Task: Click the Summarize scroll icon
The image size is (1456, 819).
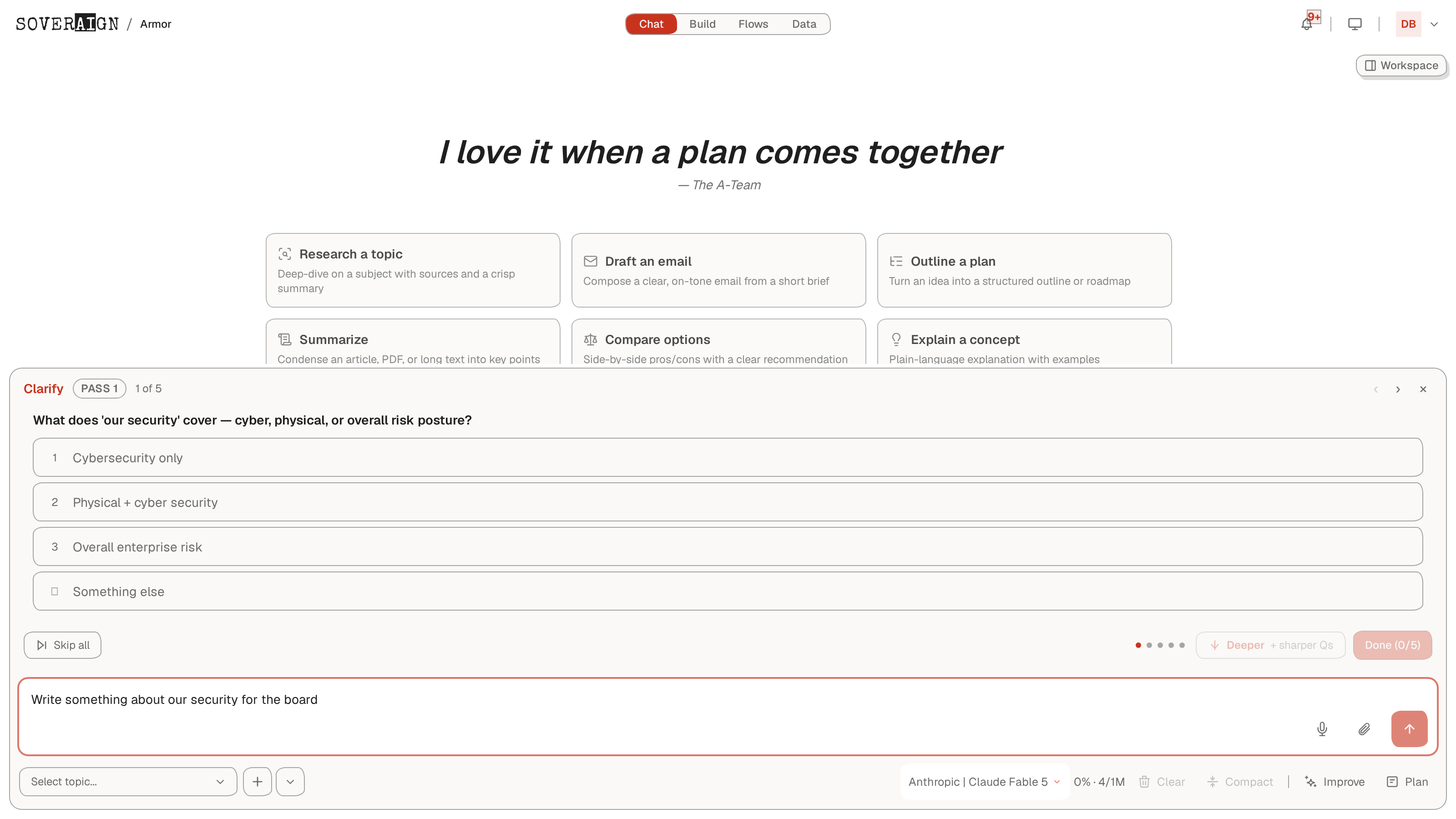Action: pos(285,339)
